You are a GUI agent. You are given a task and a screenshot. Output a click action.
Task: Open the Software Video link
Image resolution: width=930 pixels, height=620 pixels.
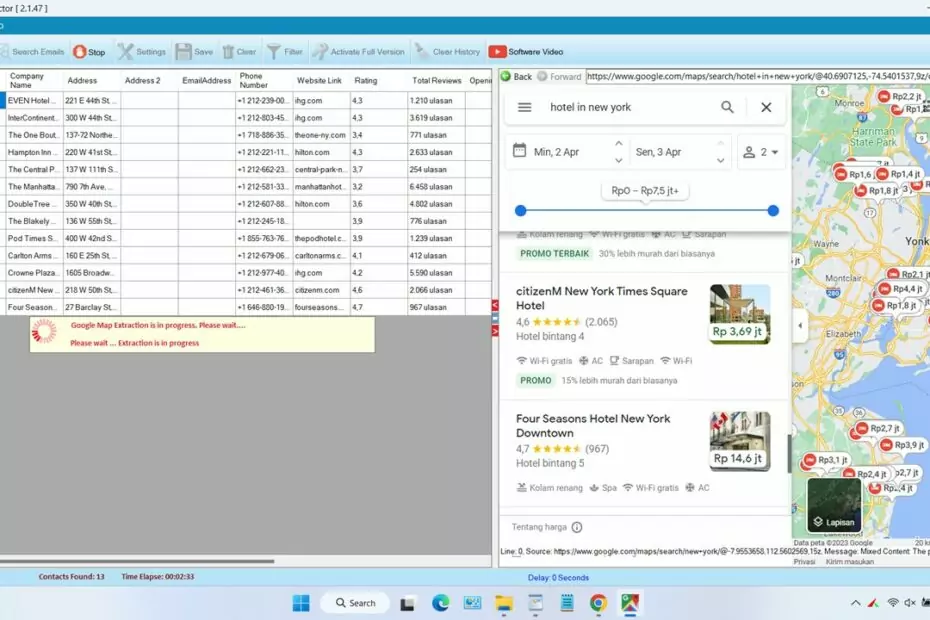point(526,52)
